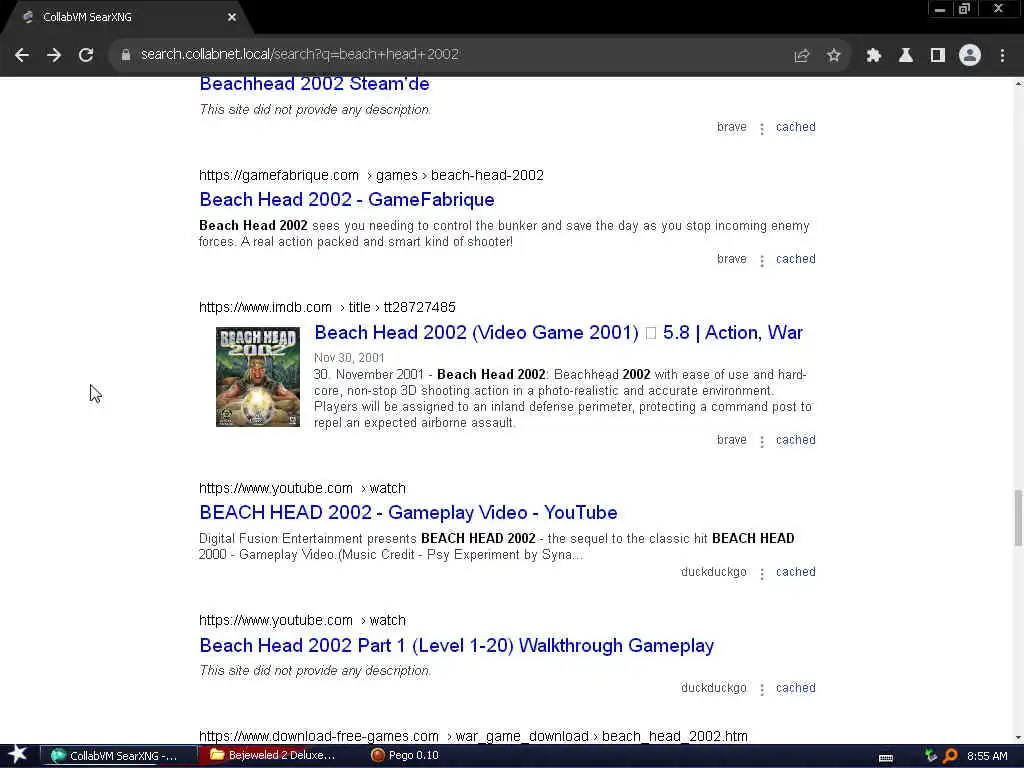The height and width of the screenshot is (768, 1024).
Task: Open the Extensions puzzle icon
Action: pyautogui.click(x=874, y=56)
